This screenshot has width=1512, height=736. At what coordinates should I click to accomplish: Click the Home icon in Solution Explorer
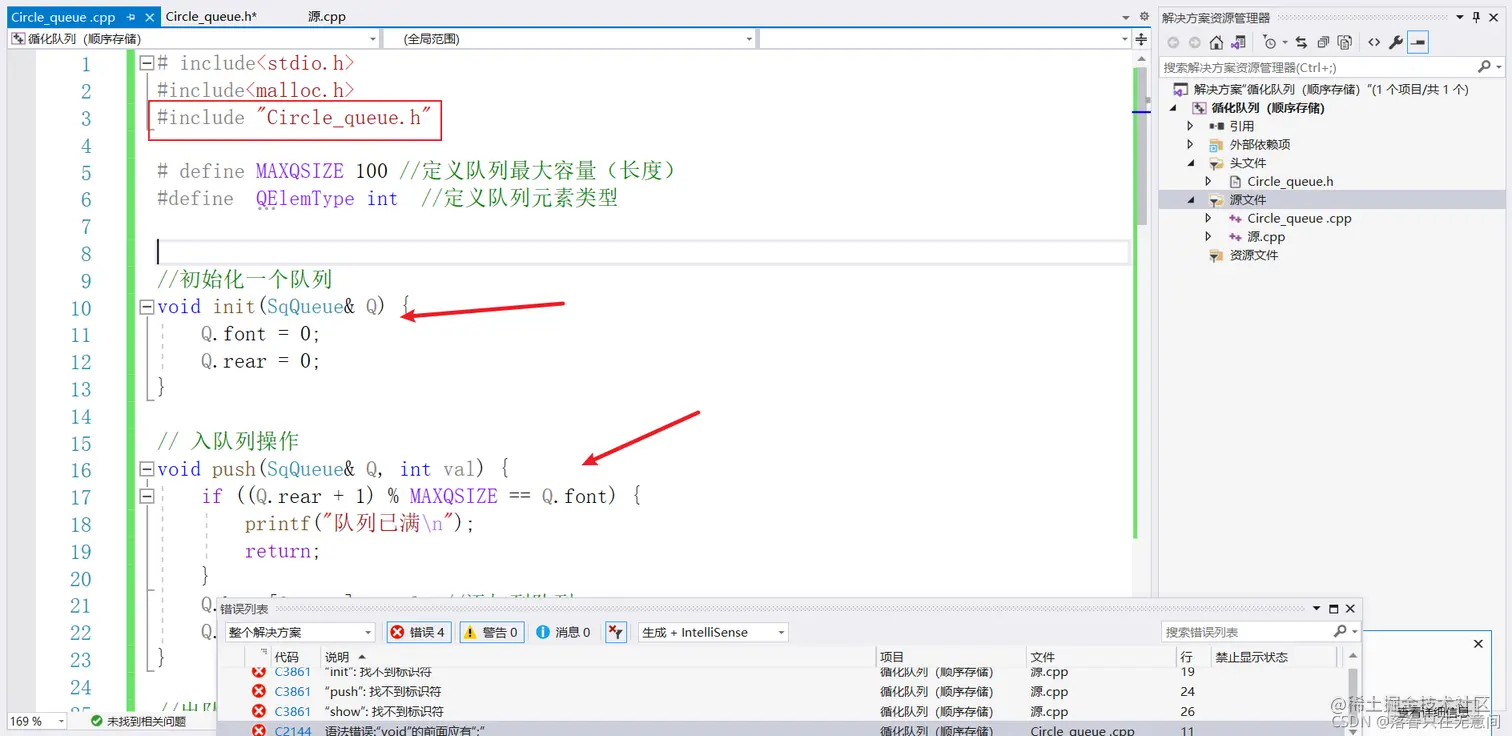pyautogui.click(x=1216, y=42)
